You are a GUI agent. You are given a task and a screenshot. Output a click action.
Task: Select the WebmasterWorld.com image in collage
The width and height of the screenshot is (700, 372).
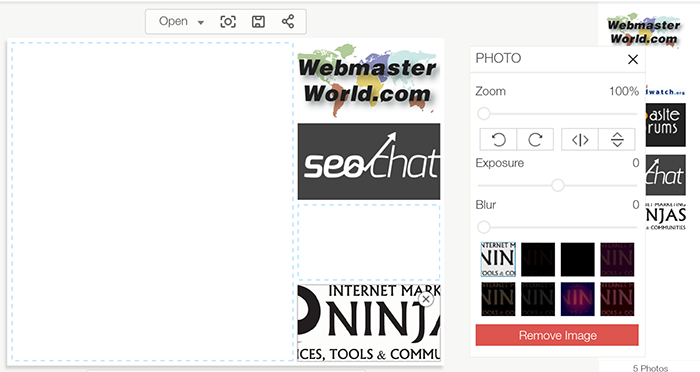369,81
